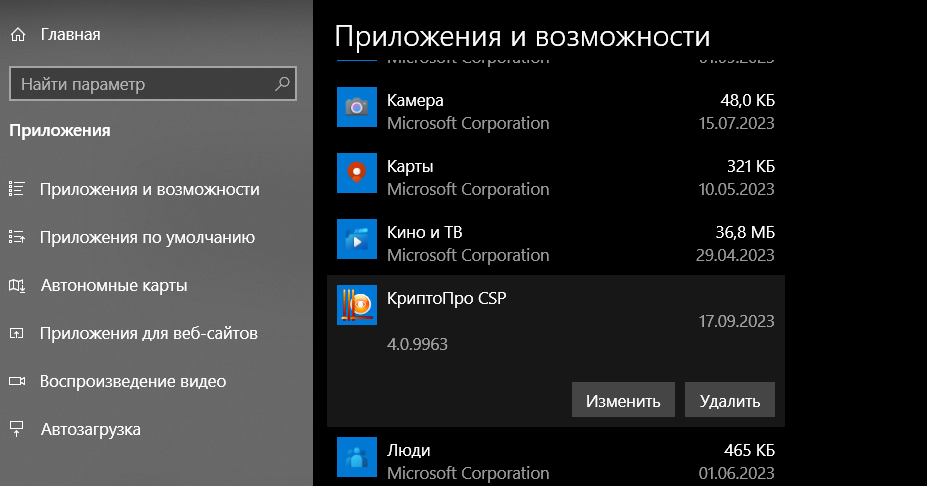Click the date 17.09.2023

click(736, 321)
